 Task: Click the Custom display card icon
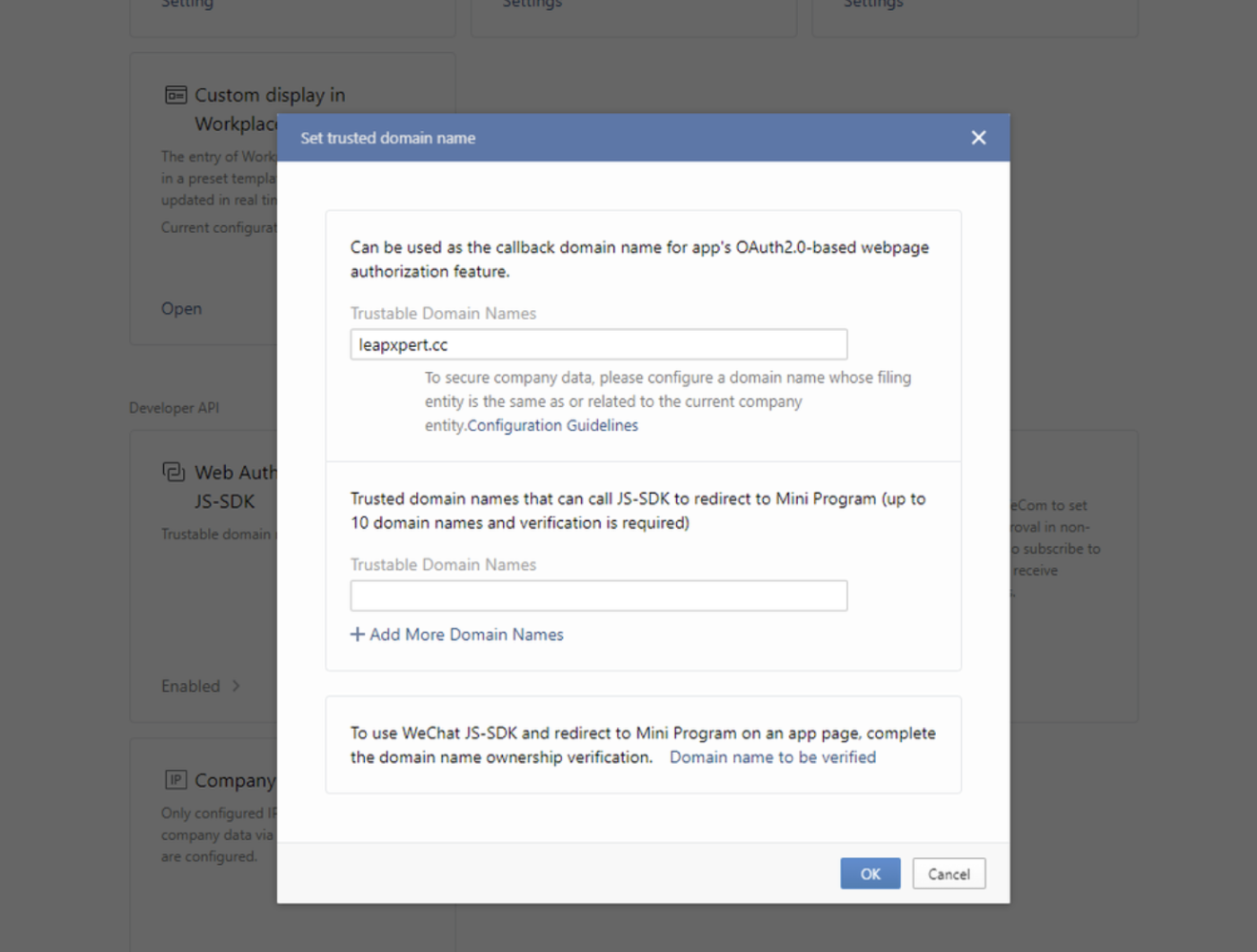pyautogui.click(x=176, y=95)
